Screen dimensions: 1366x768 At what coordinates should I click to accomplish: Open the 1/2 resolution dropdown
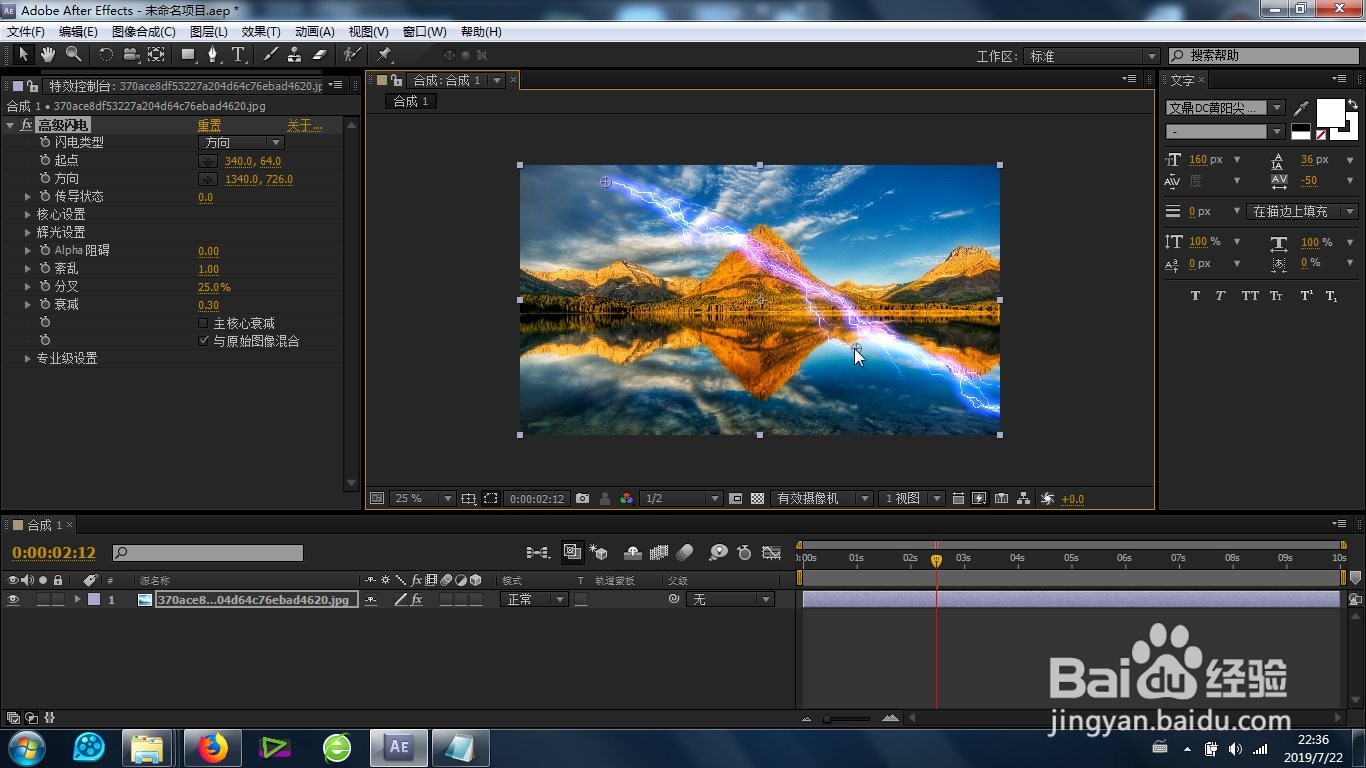point(682,498)
